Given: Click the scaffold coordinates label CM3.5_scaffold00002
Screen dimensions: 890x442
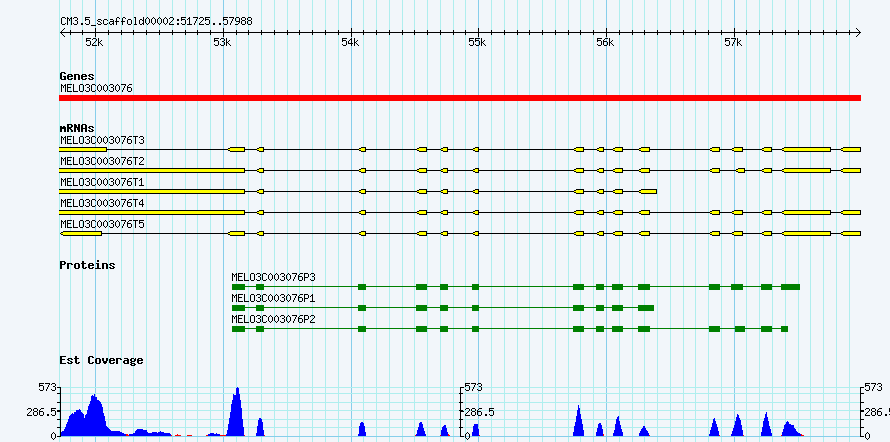Looking at the screenshot, I should tap(156, 22).
